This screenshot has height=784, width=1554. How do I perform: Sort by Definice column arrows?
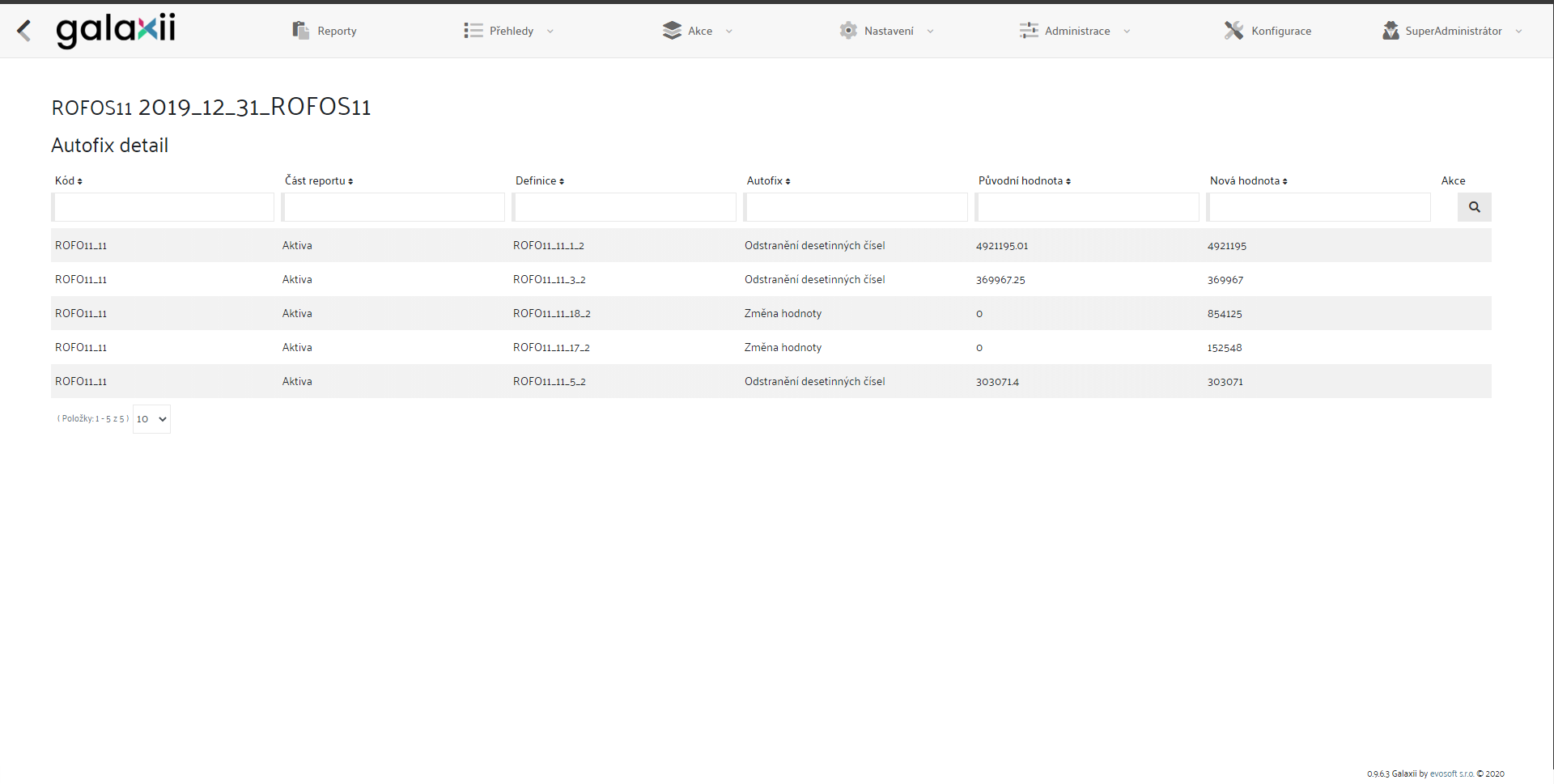click(562, 181)
